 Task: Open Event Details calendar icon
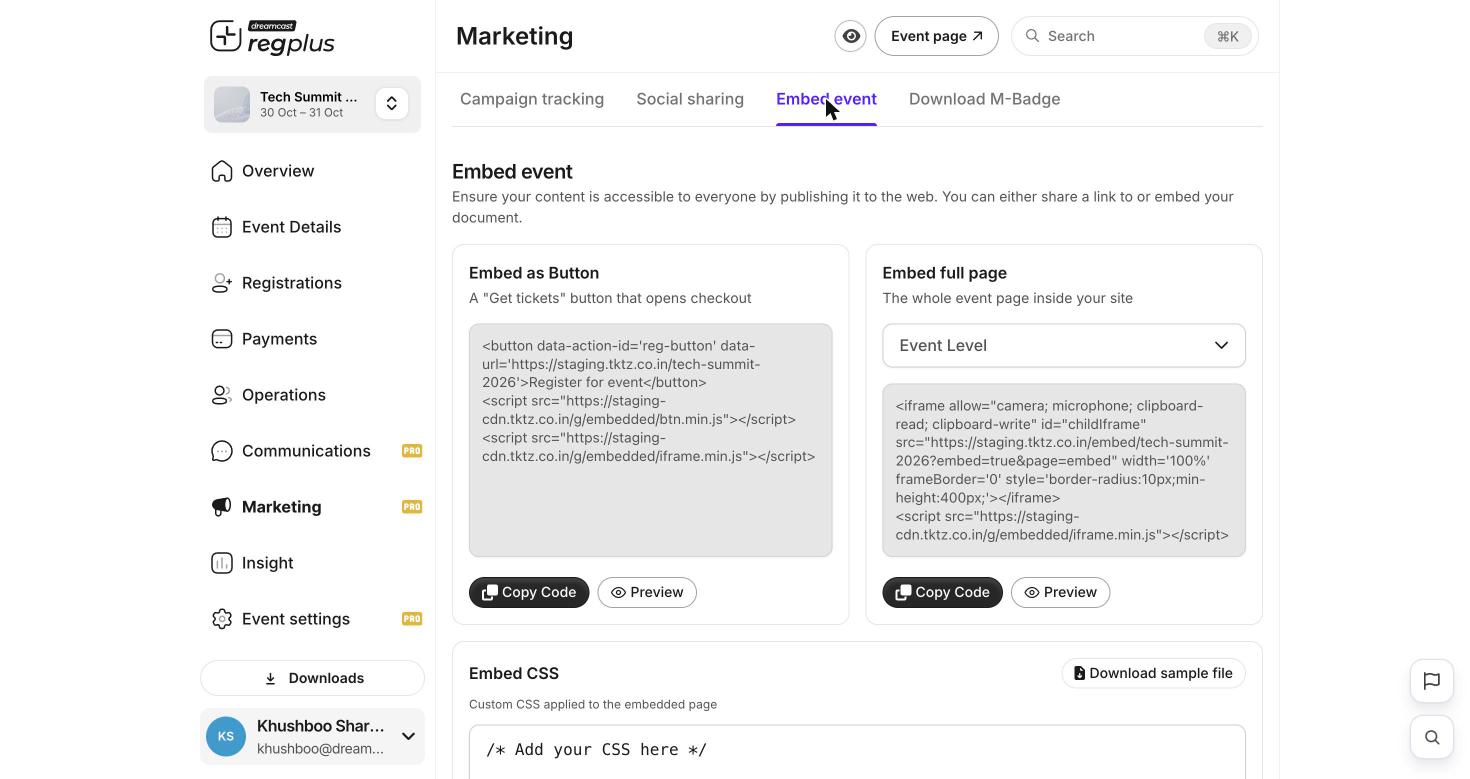tap(222, 227)
